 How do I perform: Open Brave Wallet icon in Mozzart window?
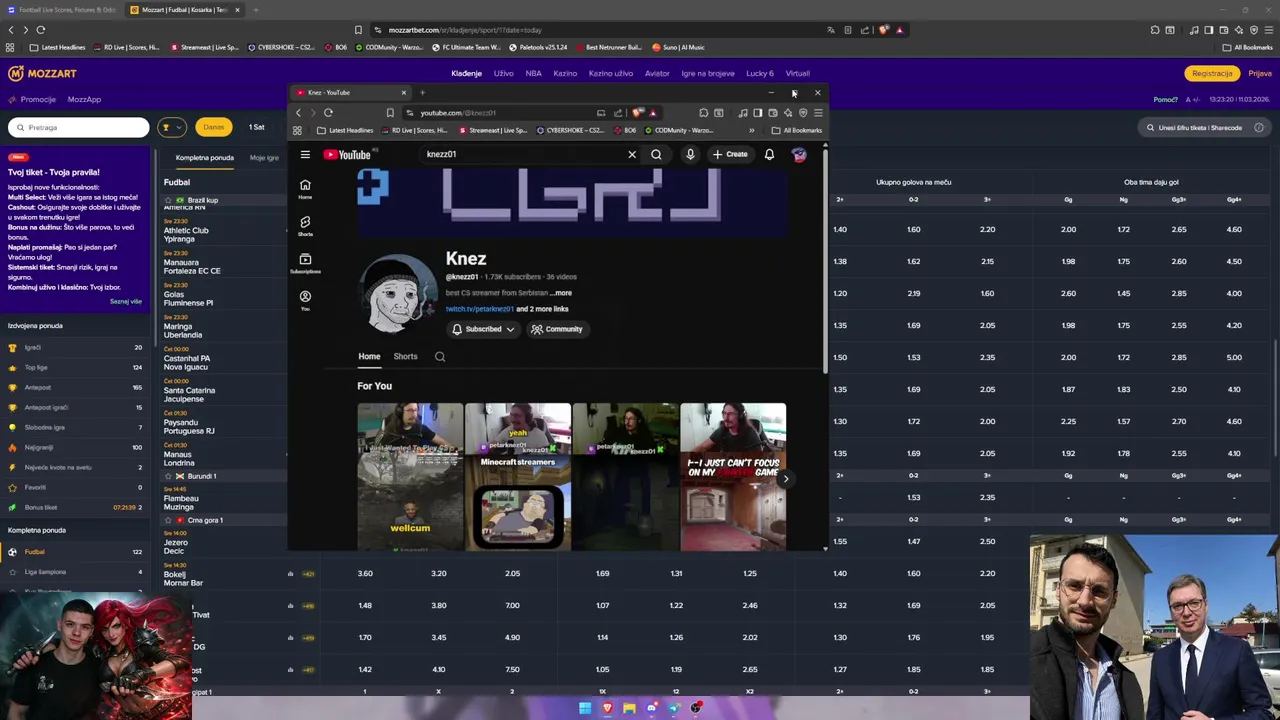coord(1224,30)
